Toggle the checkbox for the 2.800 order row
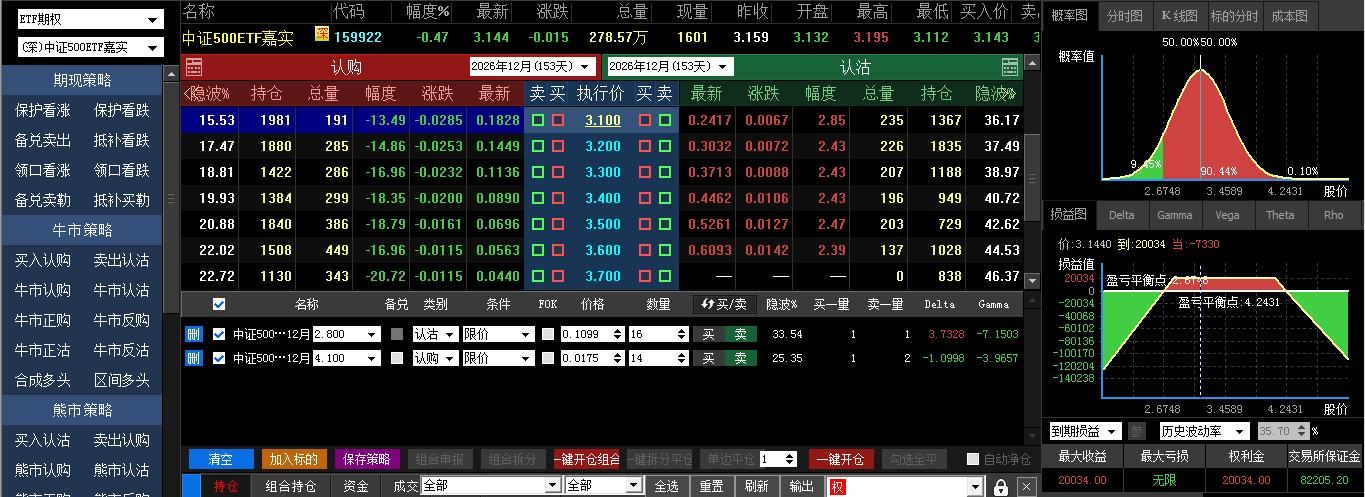Screen dimensions: 1365x497 219,334
